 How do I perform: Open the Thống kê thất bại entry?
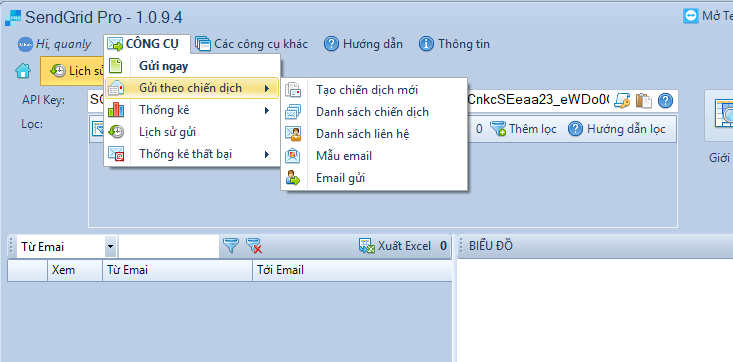(x=192, y=154)
